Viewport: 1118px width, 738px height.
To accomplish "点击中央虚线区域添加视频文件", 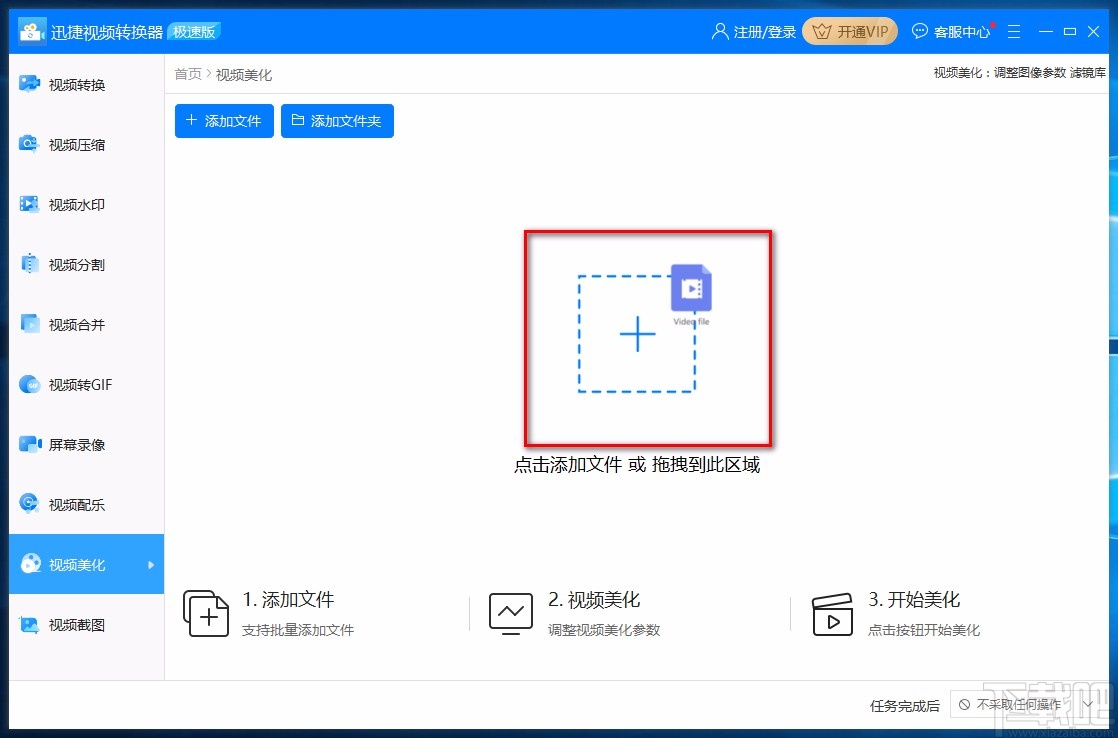I will click(x=637, y=335).
